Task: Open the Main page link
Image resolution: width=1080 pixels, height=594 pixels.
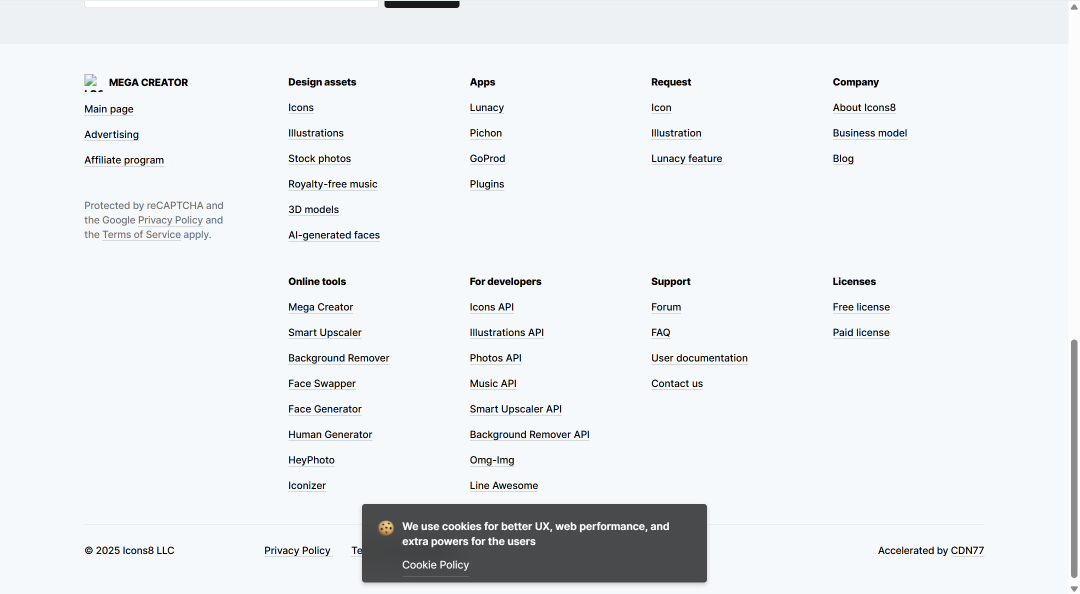Action: click(109, 109)
